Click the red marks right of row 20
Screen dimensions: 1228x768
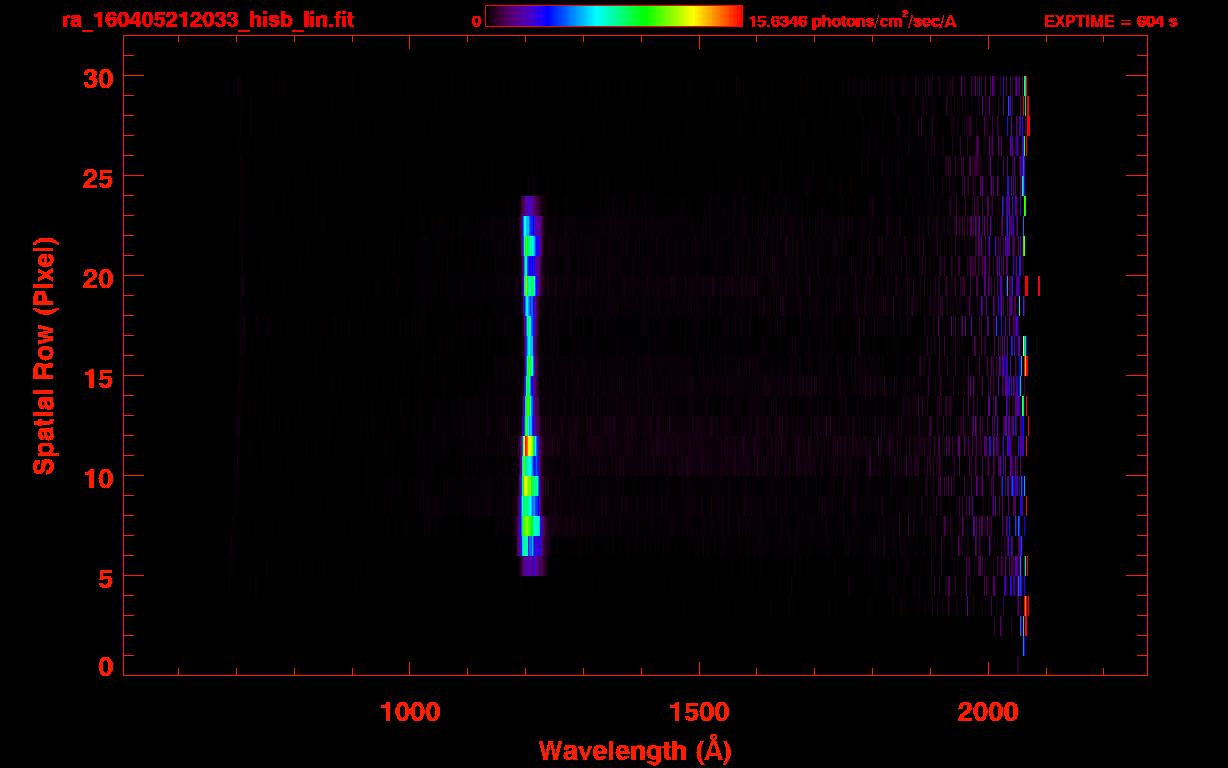point(1033,286)
